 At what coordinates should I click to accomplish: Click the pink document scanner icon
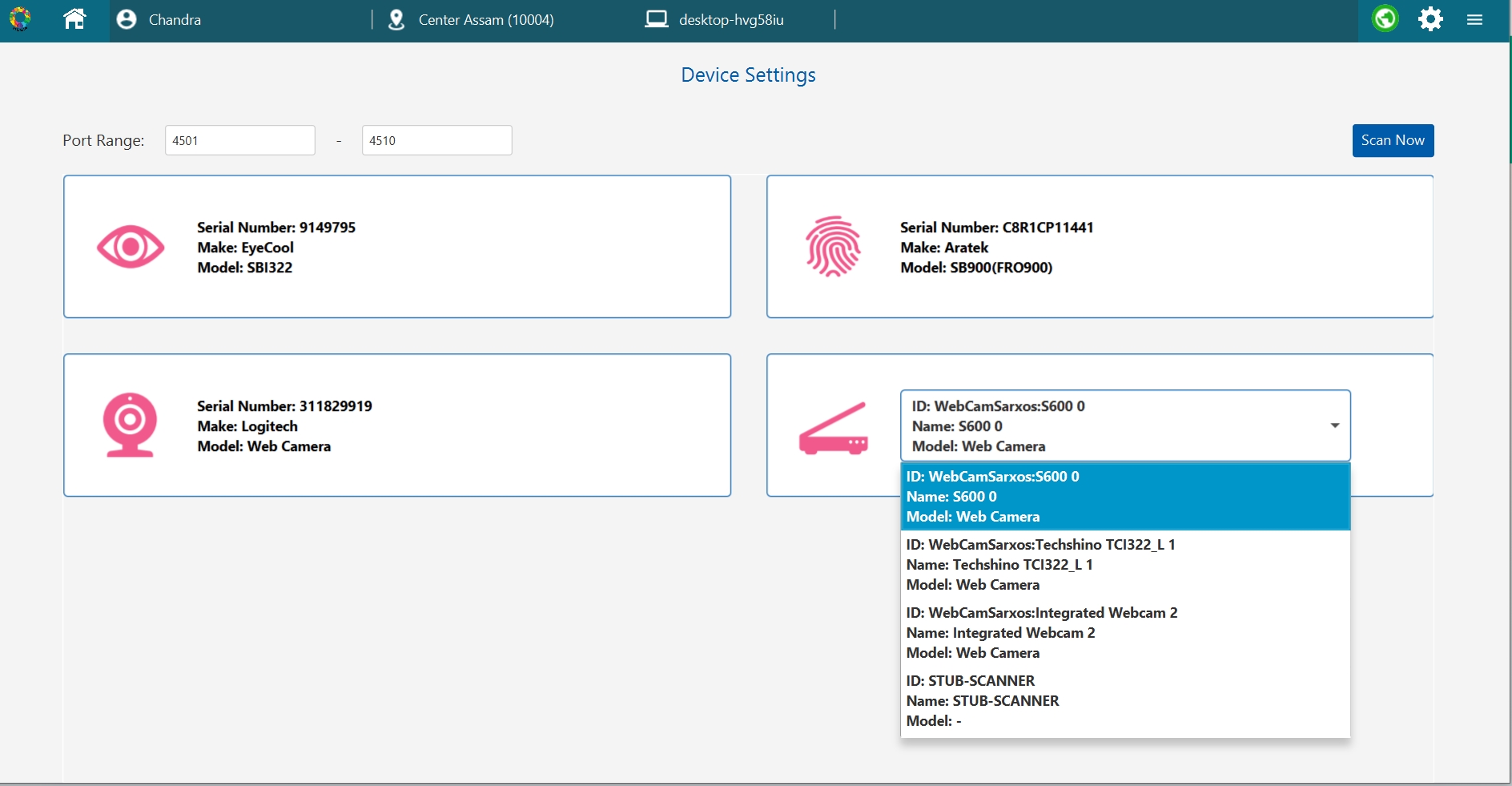[x=833, y=429]
